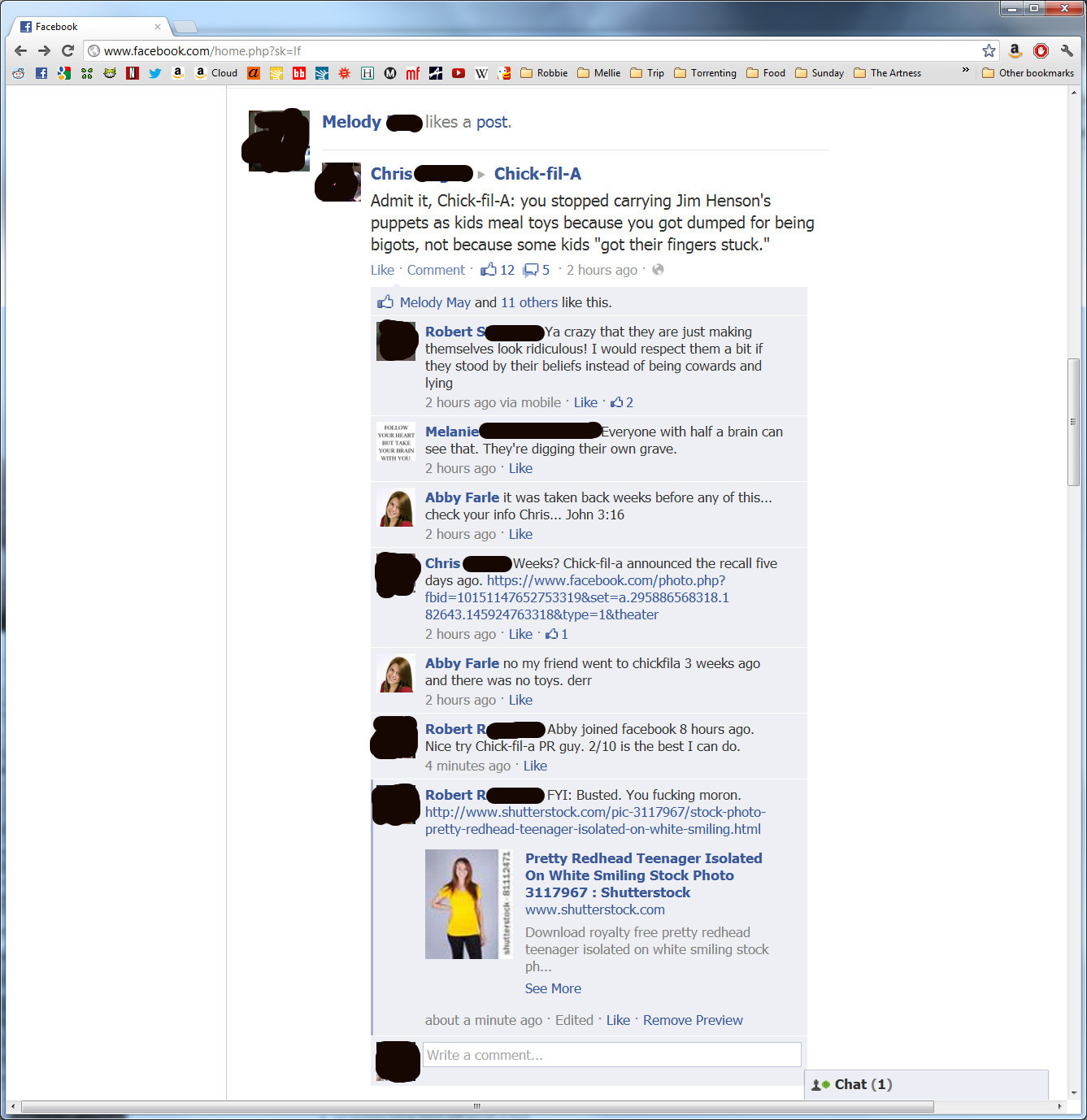Open the orange italic 'a' bookmark icon
The image size is (1087, 1120).
point(254,73)
